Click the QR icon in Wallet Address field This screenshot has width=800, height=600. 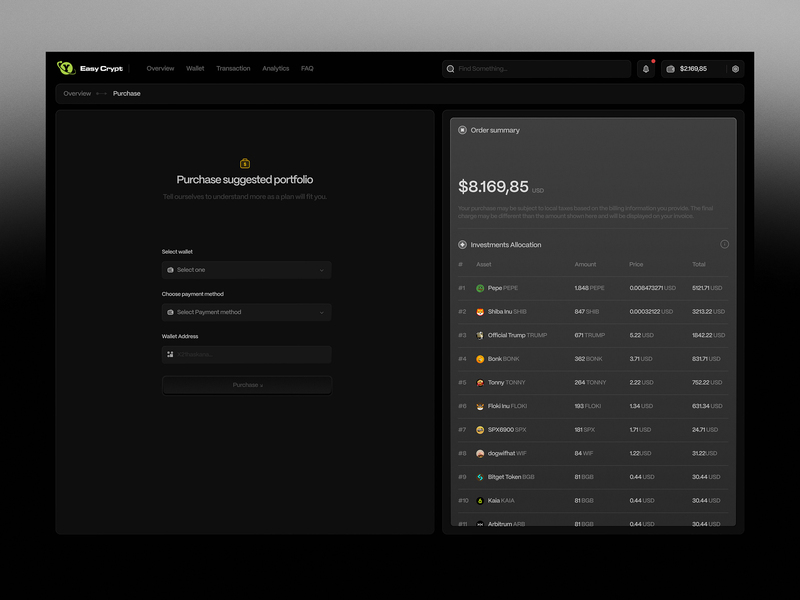[x=170, y=354]
